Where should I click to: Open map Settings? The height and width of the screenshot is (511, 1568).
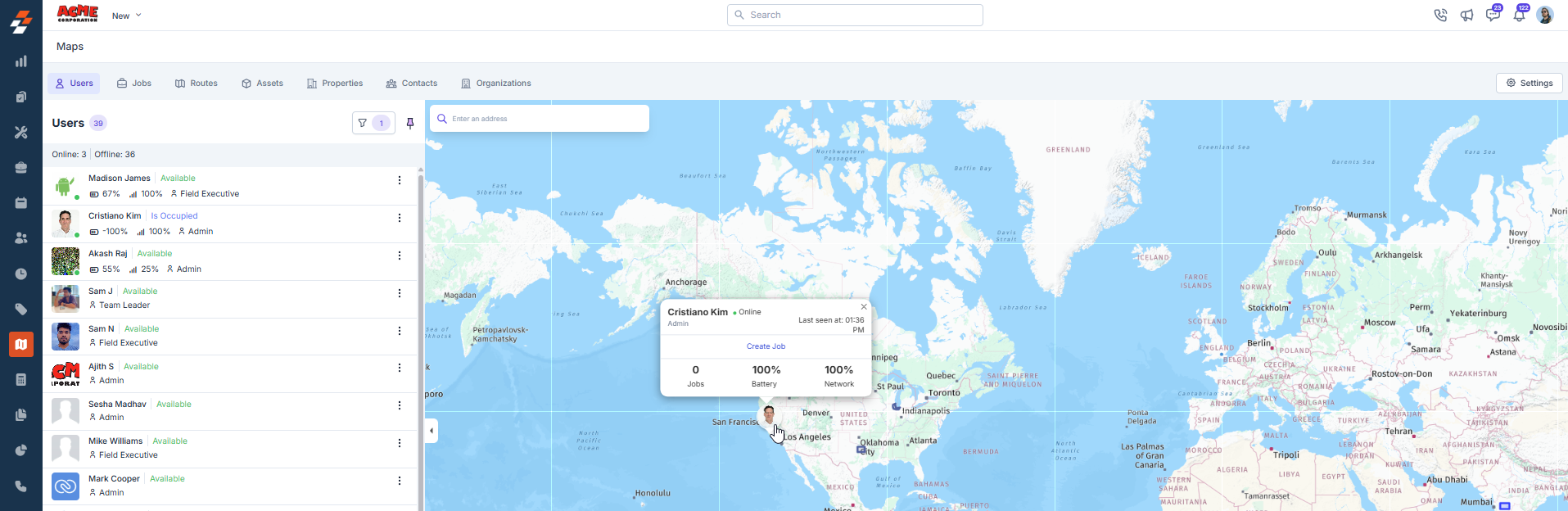1530,83
